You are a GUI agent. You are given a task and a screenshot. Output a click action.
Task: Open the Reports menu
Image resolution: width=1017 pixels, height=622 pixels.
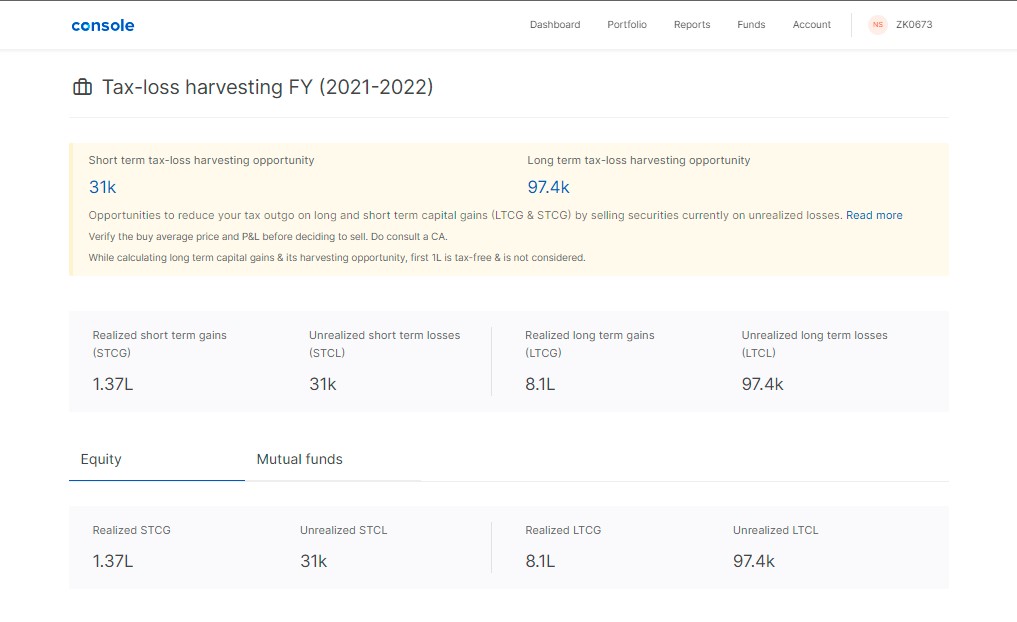[x=692, y=25]
